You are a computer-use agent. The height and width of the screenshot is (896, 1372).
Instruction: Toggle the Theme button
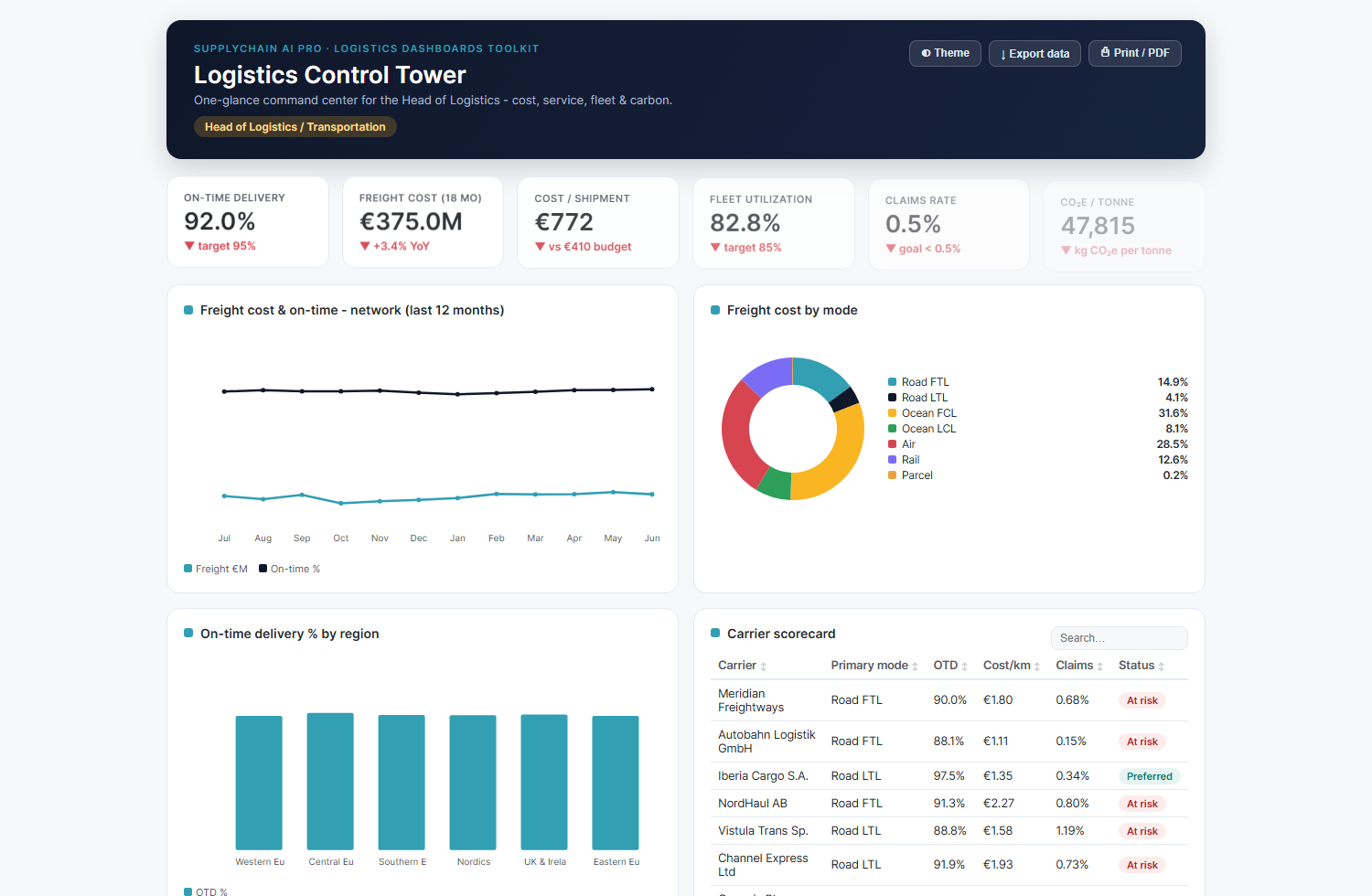click(x=945, y=53)
